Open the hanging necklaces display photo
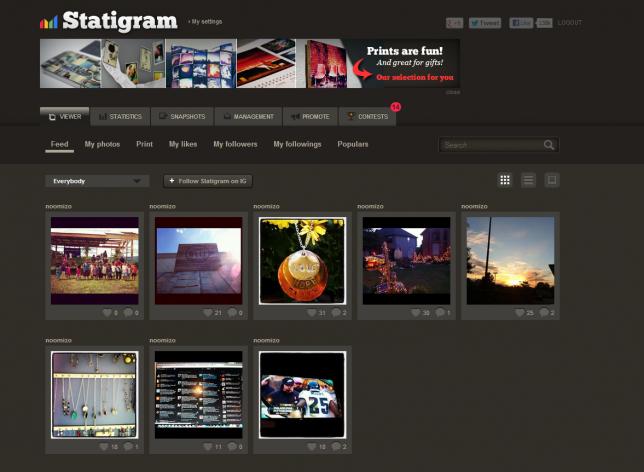The height and width of the screenshot is (472, 644). 94,395
